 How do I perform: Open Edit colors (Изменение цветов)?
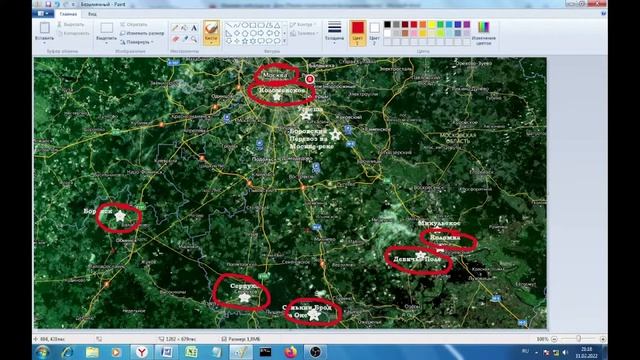pyautogui.click(x=484, y=32)
